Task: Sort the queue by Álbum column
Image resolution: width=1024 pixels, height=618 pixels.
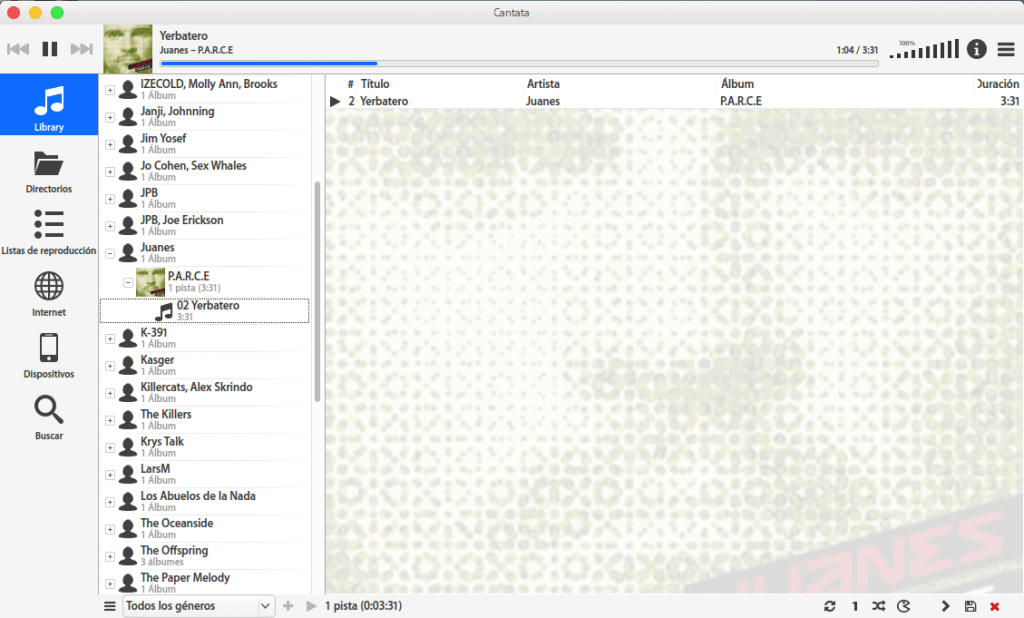Action: [737, 84]
